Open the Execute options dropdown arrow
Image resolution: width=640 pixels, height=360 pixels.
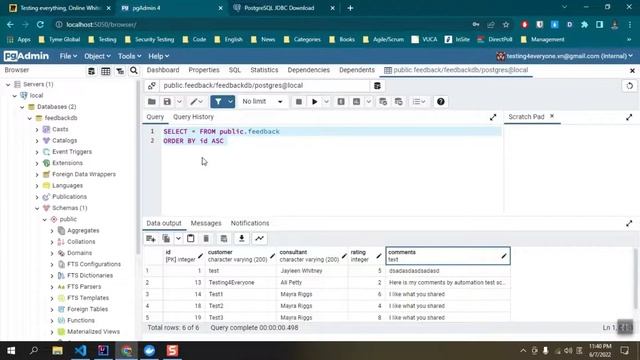coord(327,102)
